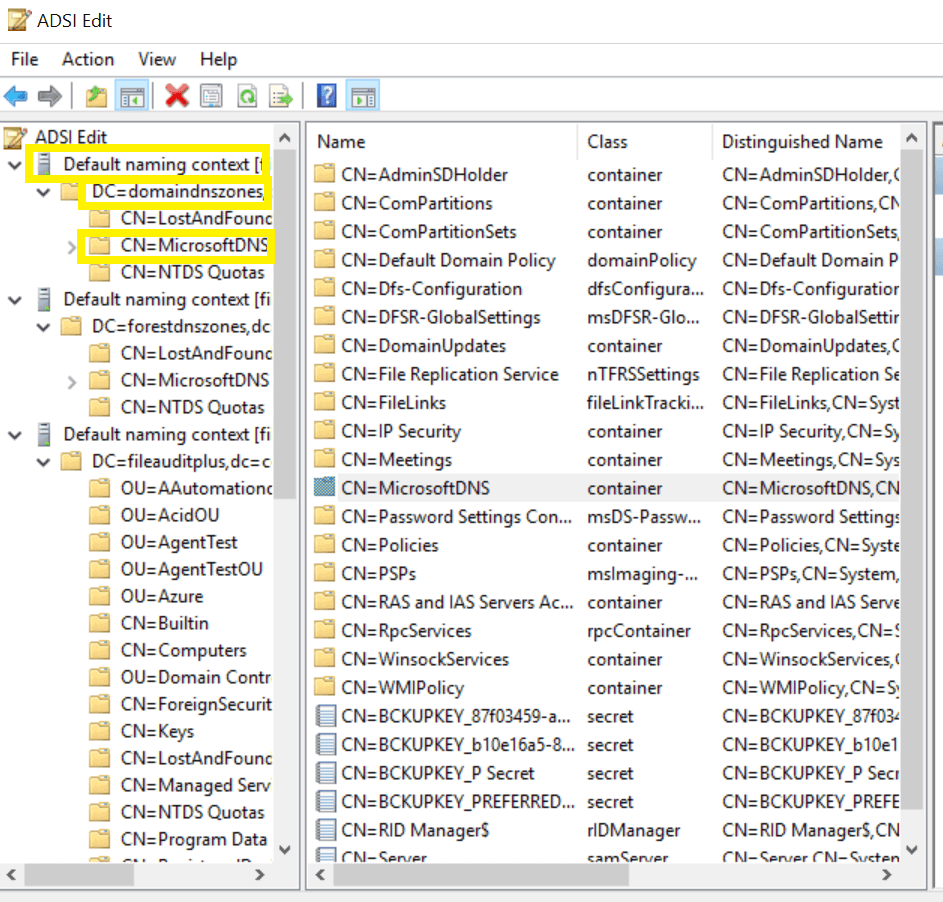The image size is (943, 902).
Task: Open the File menu
Action: pos(25,60)
